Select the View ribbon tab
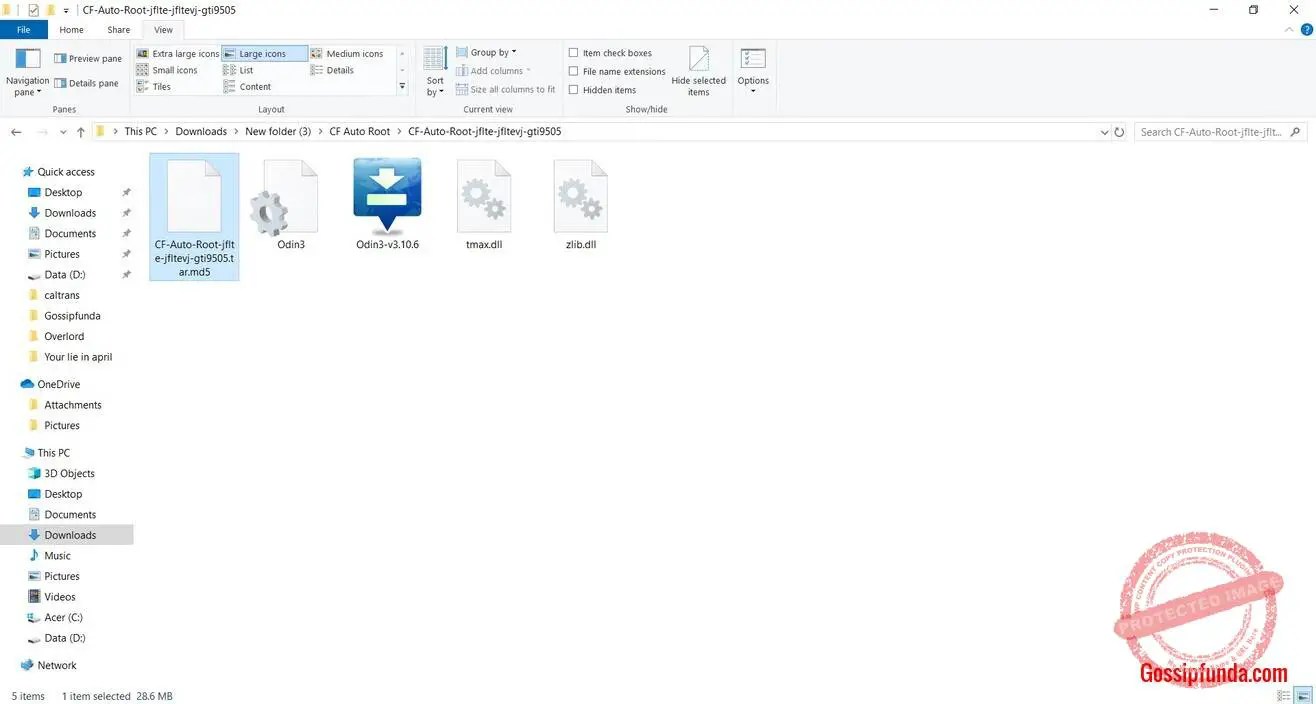The image size is (1316, 704). tap(163, 30)
